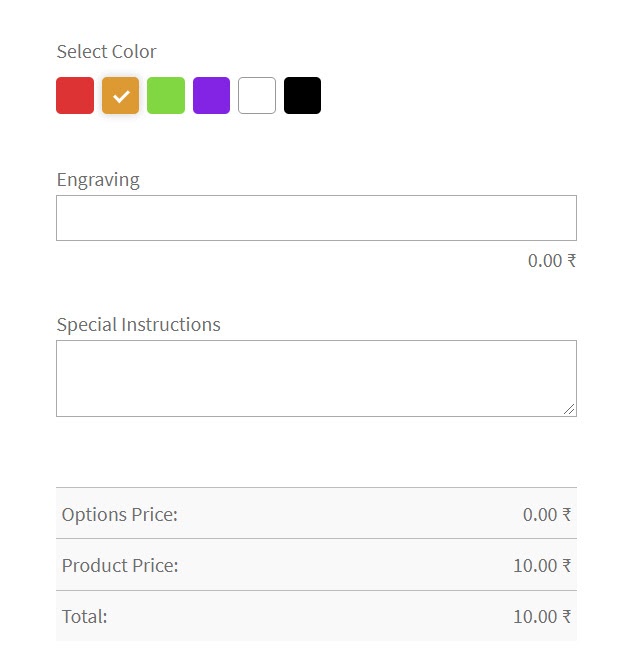Image resolution: width=632 pixels, height=654 pixels.
Task: Click the Options Price label
Action: coord(120,515)
